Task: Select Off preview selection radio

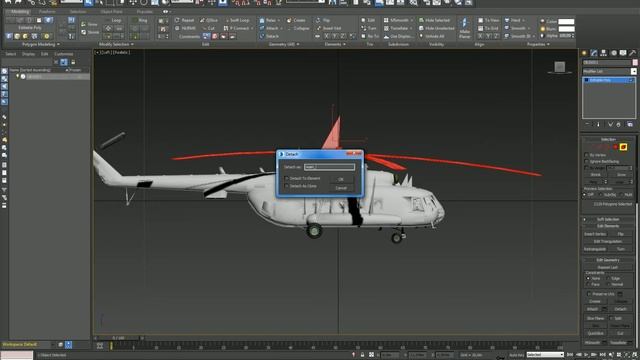Action: click(585, 195)
